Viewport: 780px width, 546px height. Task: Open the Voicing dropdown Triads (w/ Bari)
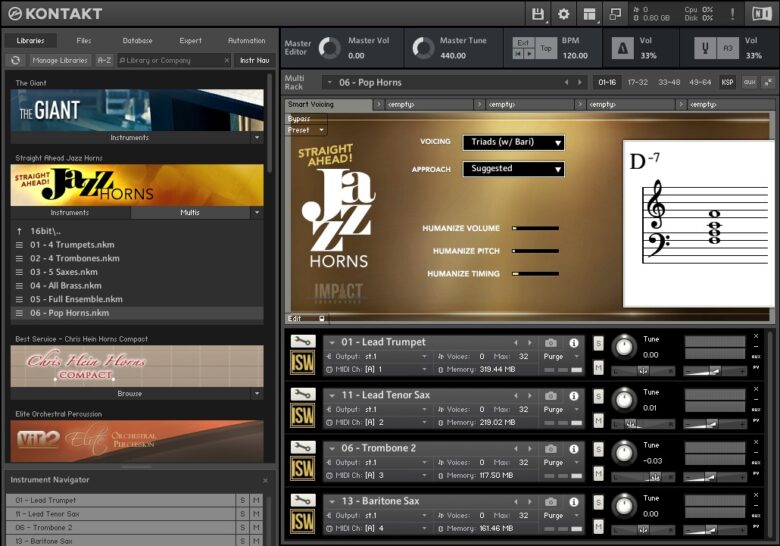pos(514,142)
